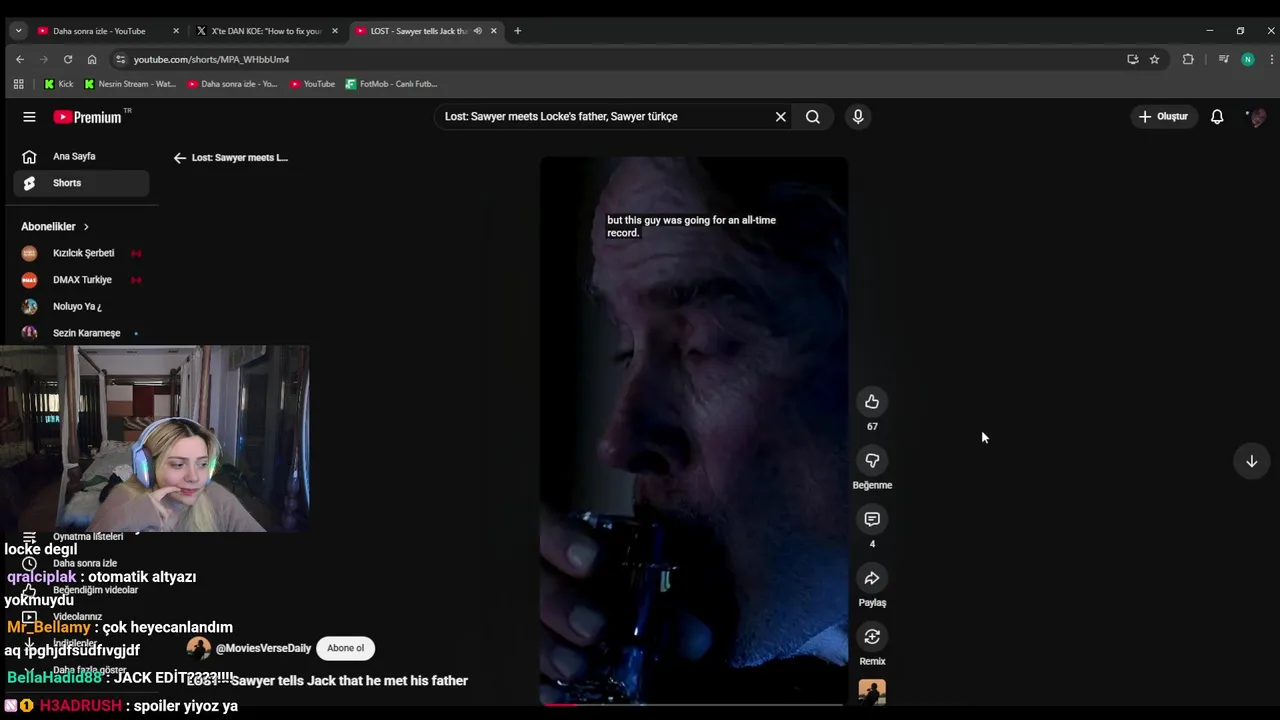Like the short with 67 likes

872,402
